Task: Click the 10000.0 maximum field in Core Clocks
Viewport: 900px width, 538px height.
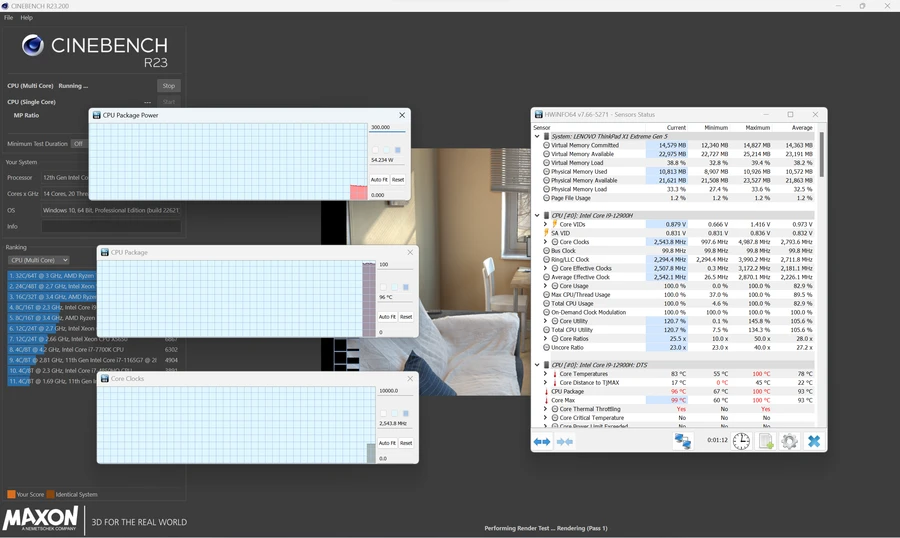Action: click(395, 391)
